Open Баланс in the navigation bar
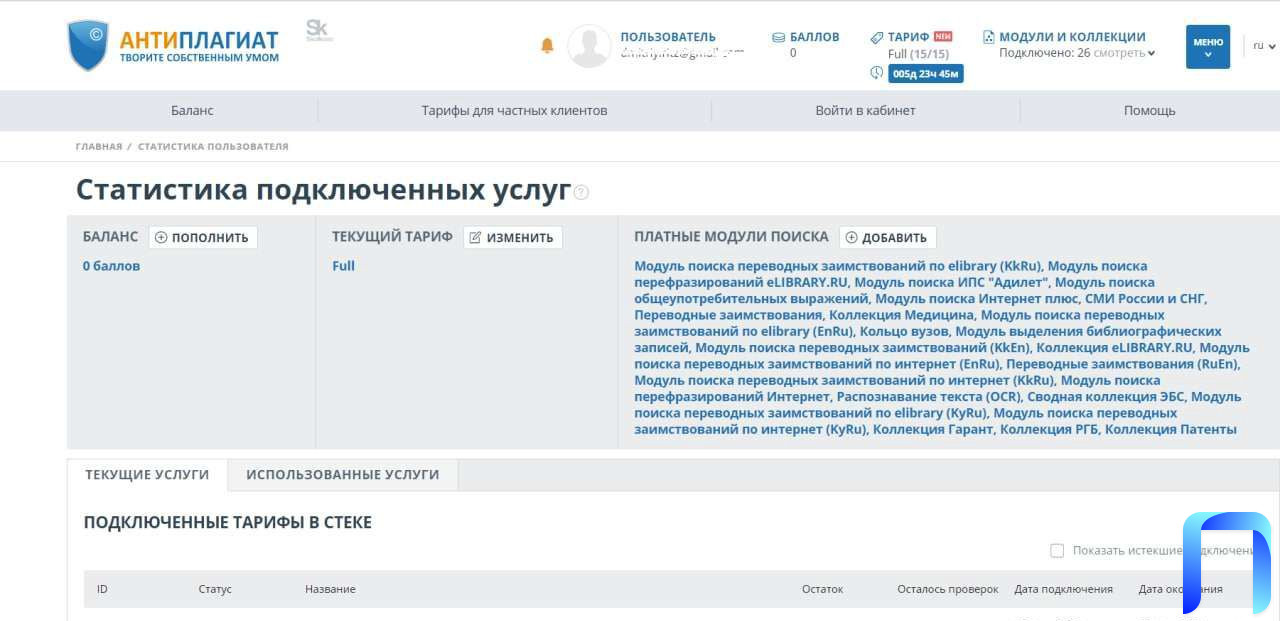1280x621 pixels. 192,111
